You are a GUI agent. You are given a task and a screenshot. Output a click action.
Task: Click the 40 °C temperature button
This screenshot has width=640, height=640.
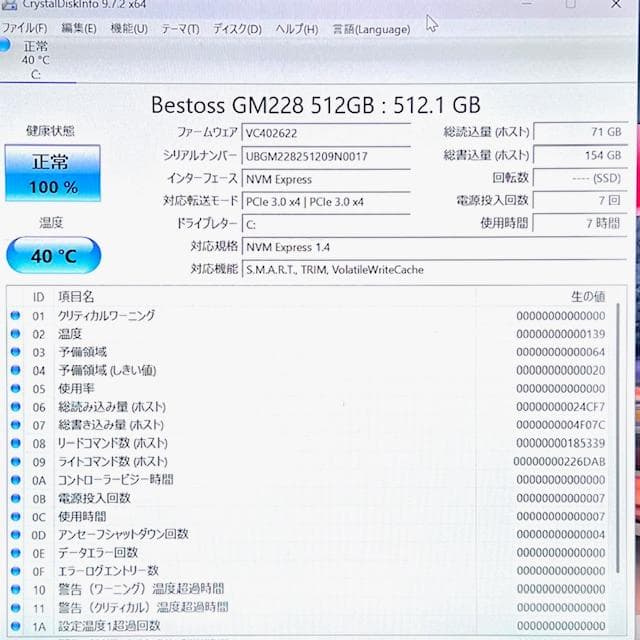[53, 256]
